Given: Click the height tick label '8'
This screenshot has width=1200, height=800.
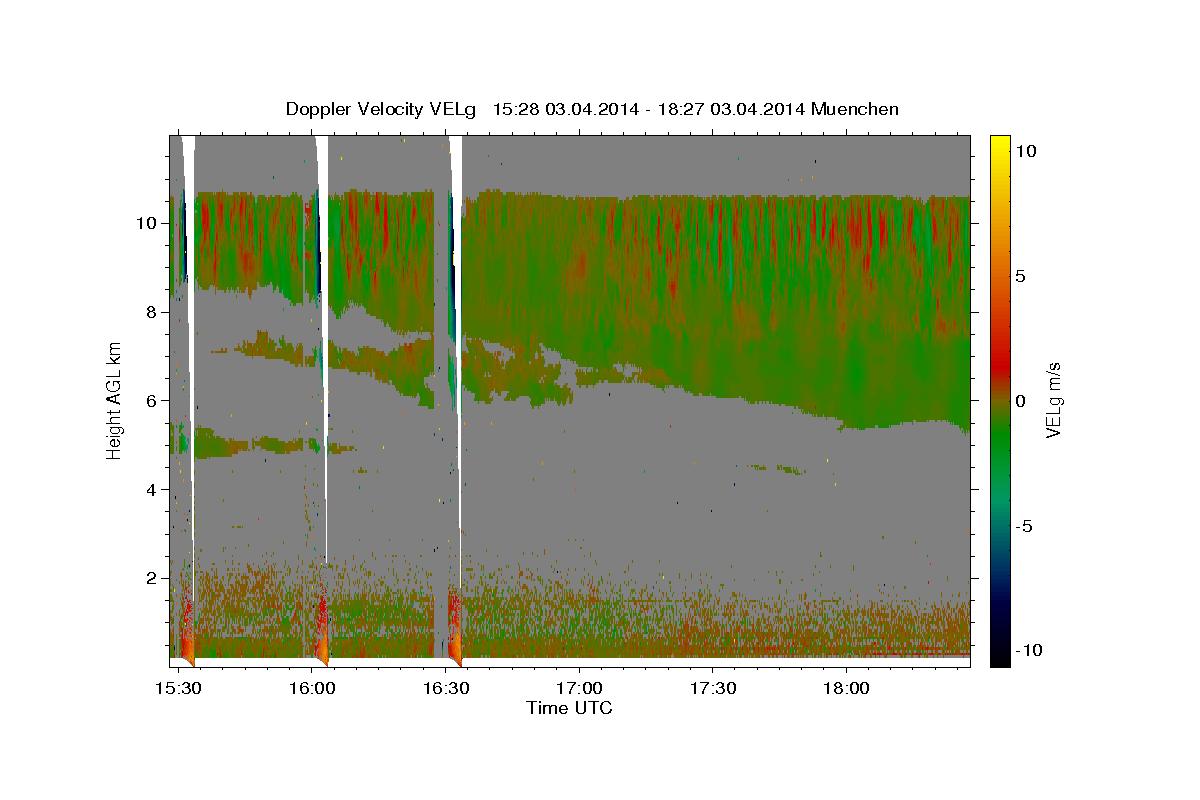Looking at the screenshot, I should tap(153, 312).
